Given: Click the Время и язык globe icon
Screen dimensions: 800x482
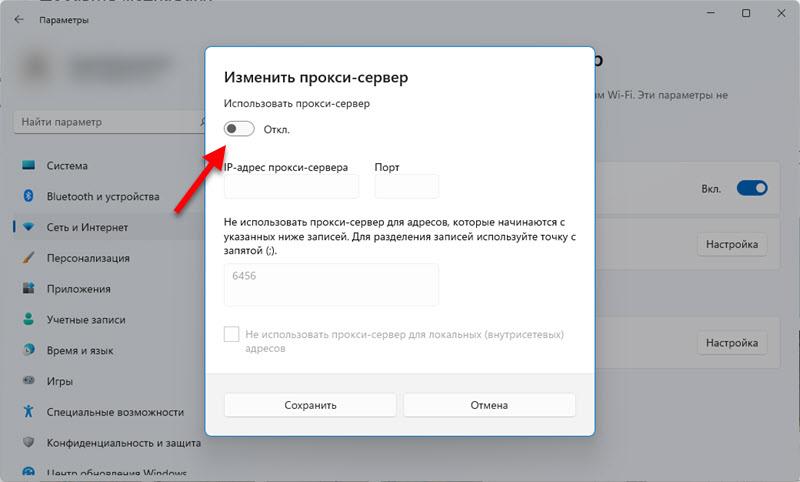Looking at the screenshot, I should pos(29,350).
